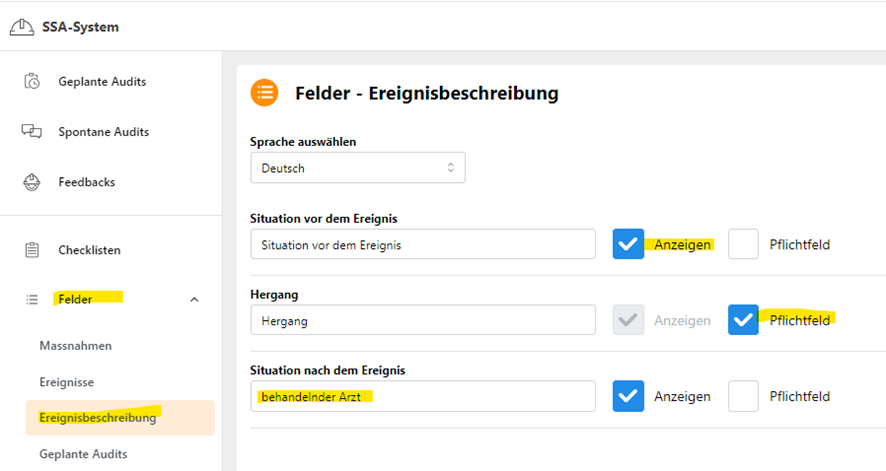Open the Ereignisse submenu item
The height and width of the screenshot is (471, 886).
point(67,382)
